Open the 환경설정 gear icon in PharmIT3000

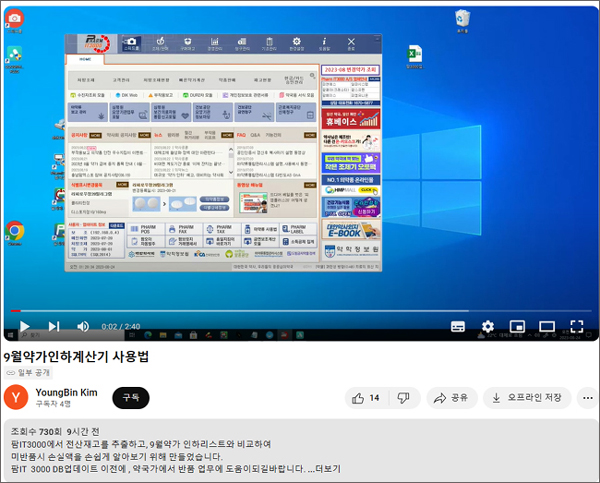297,43
